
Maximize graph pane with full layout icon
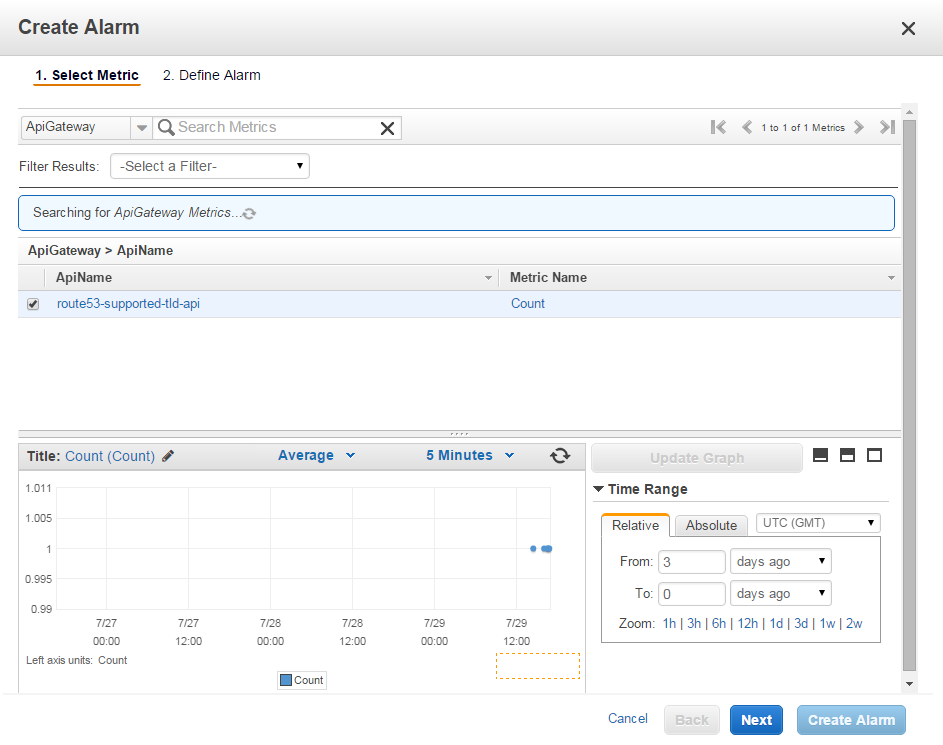(875, 456)
